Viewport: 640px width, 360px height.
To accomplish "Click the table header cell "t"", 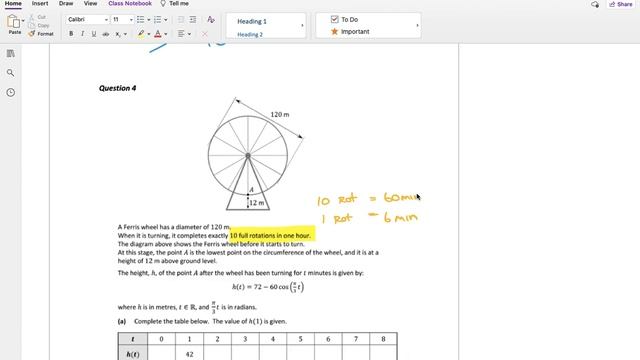I will pos(133,339).
